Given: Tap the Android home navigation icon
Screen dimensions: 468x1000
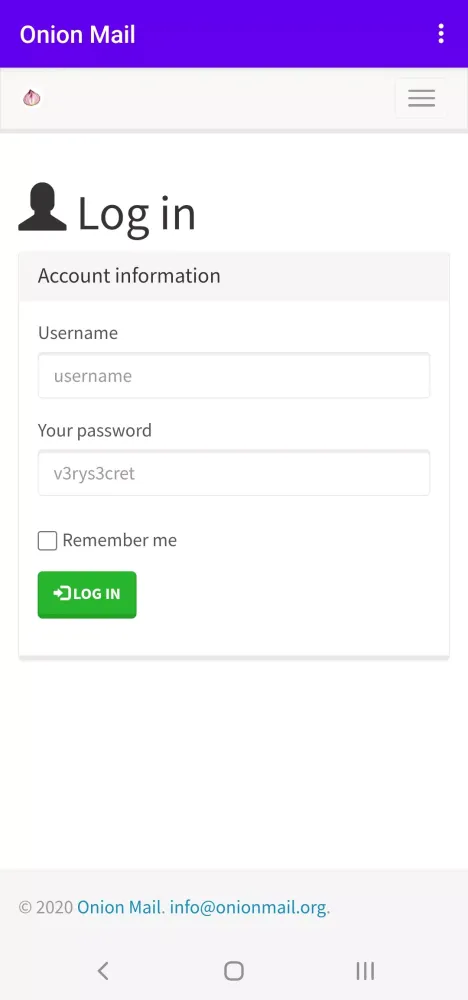Looking at the screenshot, I should 234,971.
